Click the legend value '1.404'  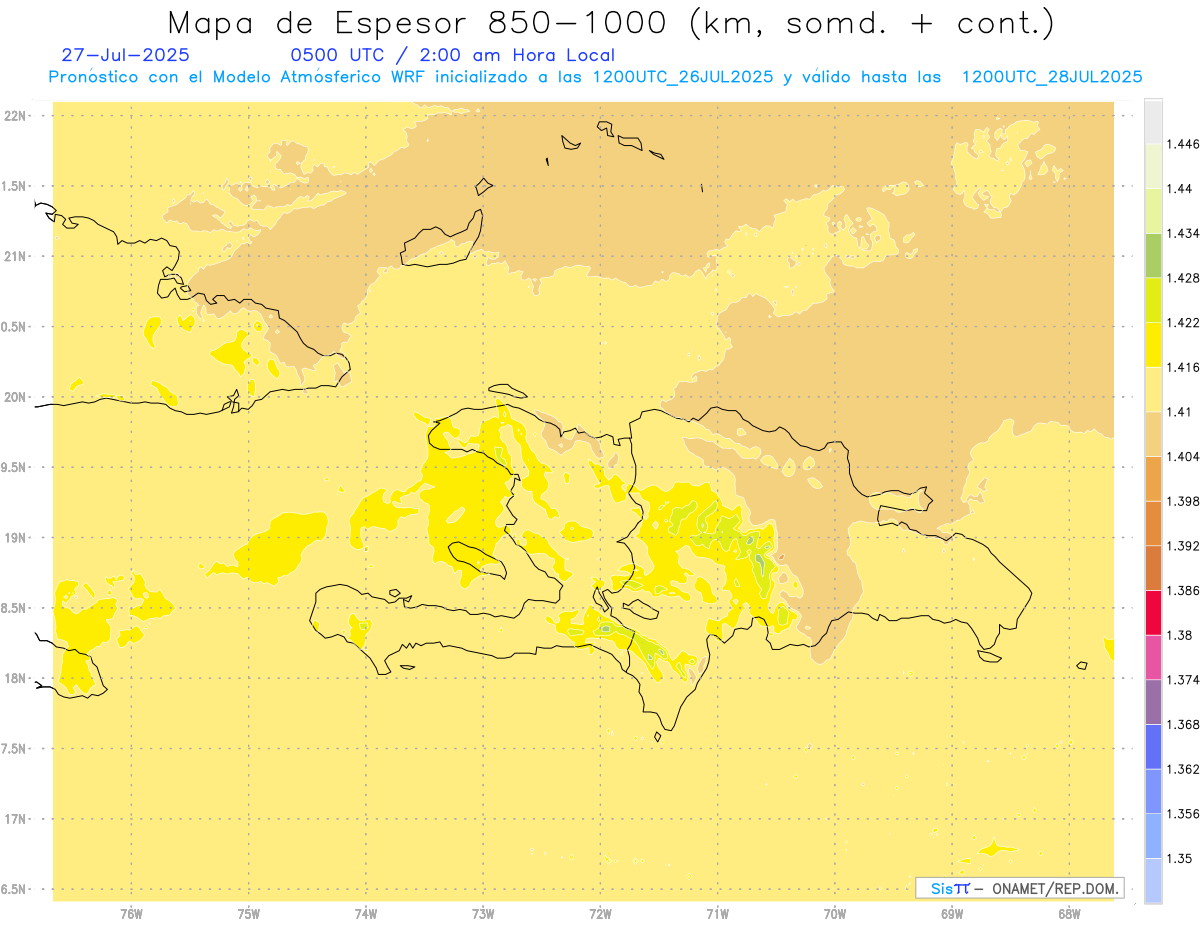click(1183, 456)
